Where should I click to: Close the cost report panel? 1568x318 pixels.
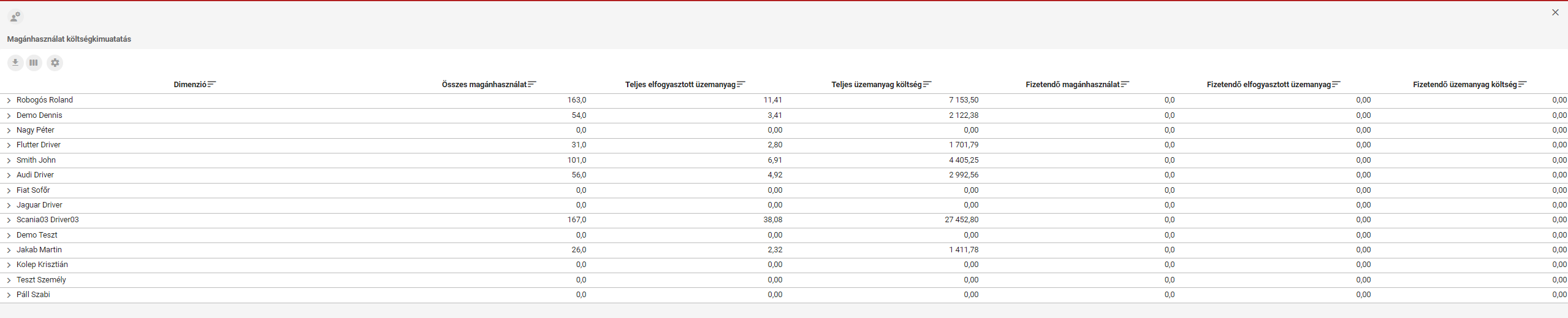(x=1555, y=12)
